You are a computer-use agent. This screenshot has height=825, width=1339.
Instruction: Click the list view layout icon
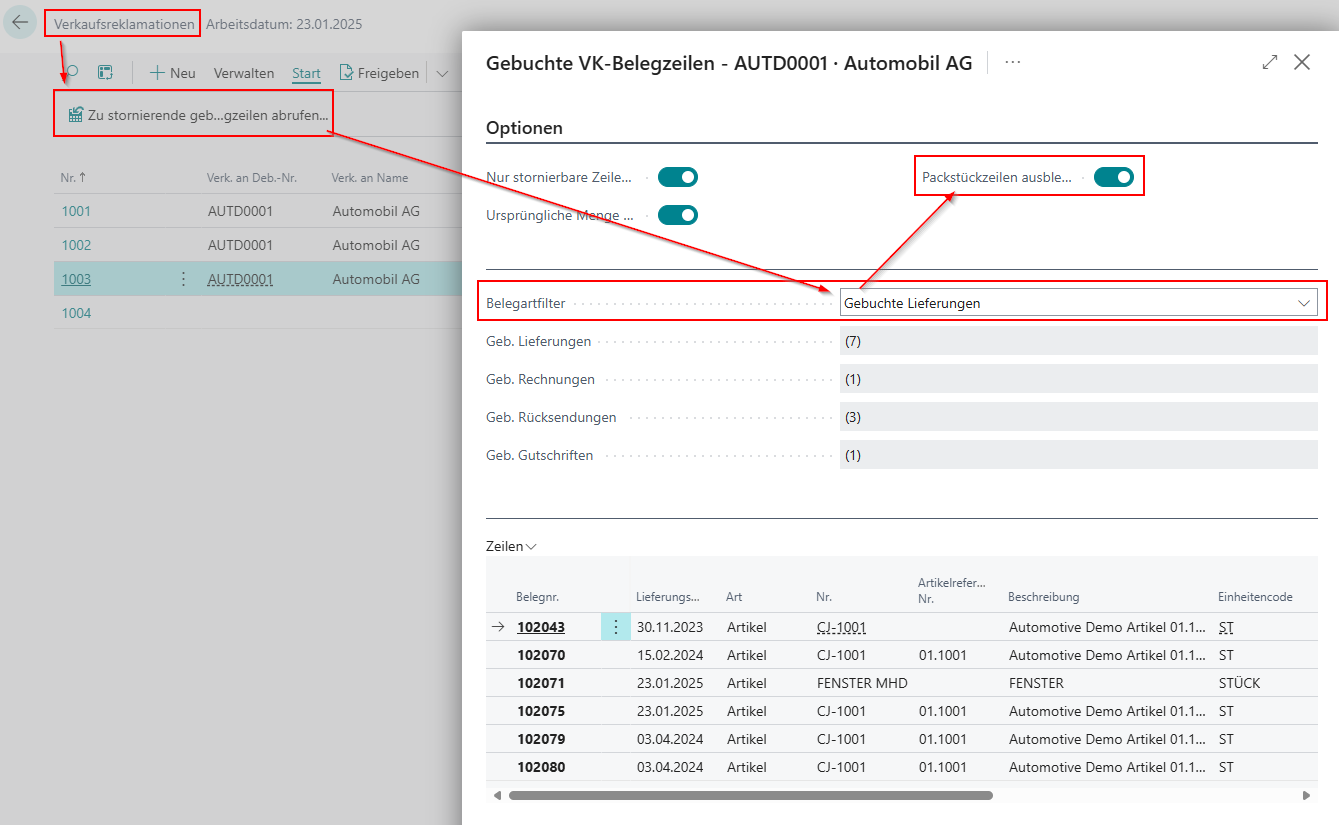click(x=105, y=73)
